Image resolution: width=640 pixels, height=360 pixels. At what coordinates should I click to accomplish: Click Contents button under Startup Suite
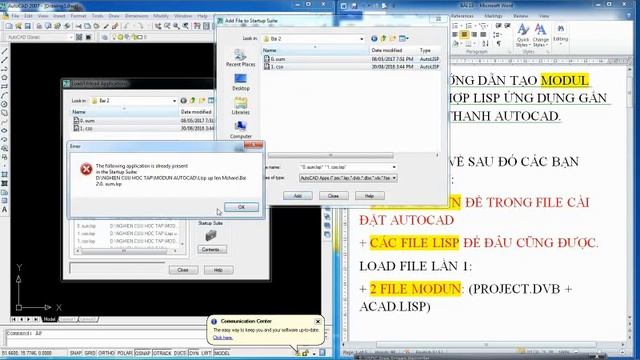click(212, 249)
